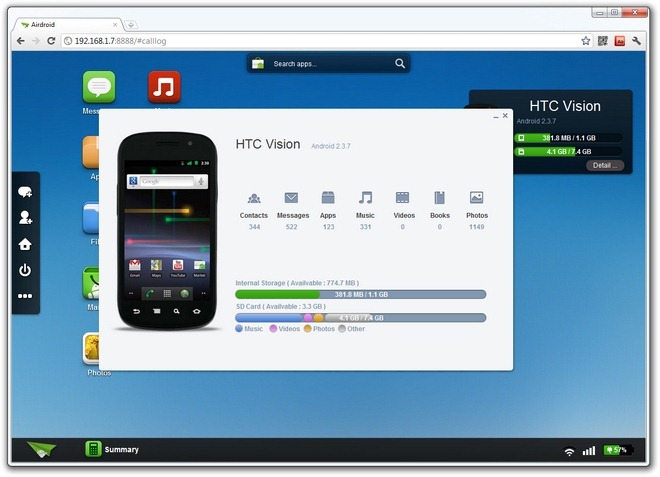
Task: Click the new message sidebar icon
Action: 25,192
